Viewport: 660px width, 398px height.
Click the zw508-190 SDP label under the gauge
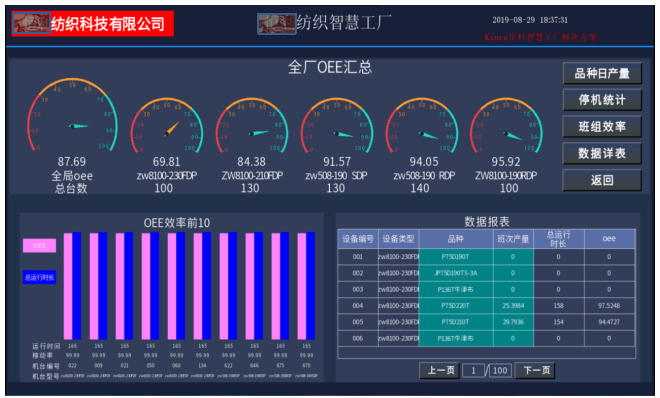336,175
